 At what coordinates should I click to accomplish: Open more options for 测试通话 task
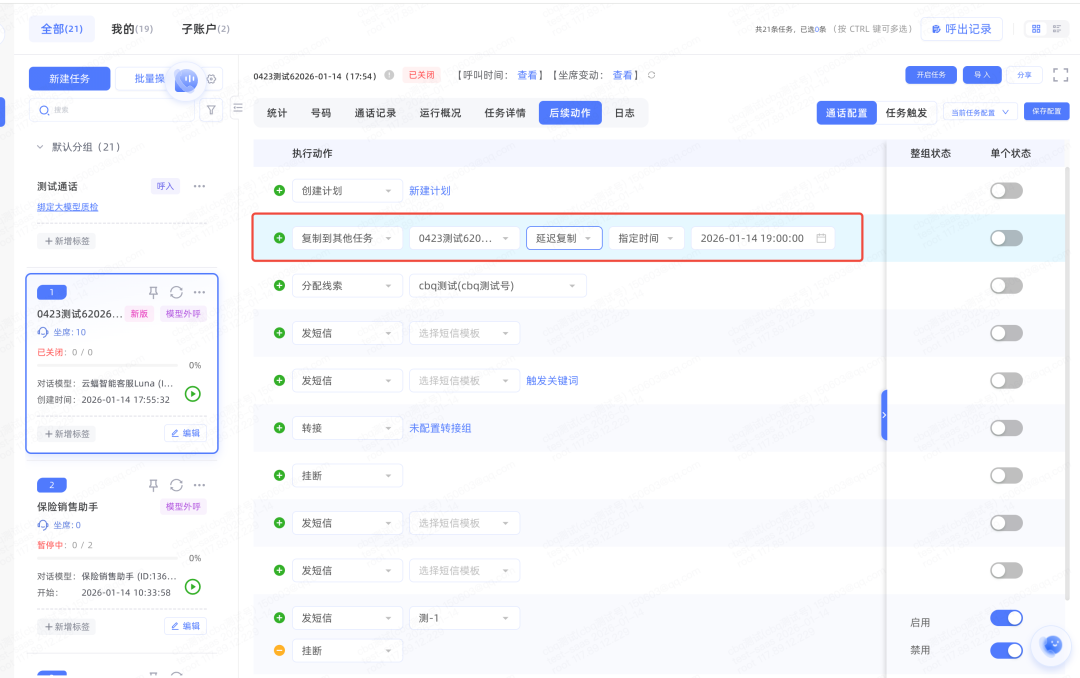[x=199, y=186]
